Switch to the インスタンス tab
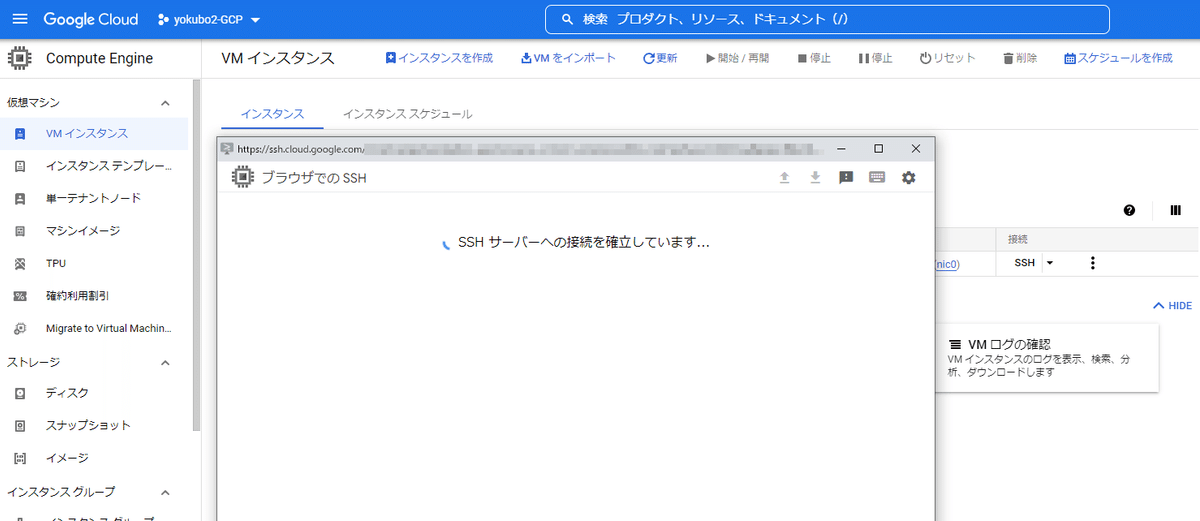 click(x=272, y=114)
